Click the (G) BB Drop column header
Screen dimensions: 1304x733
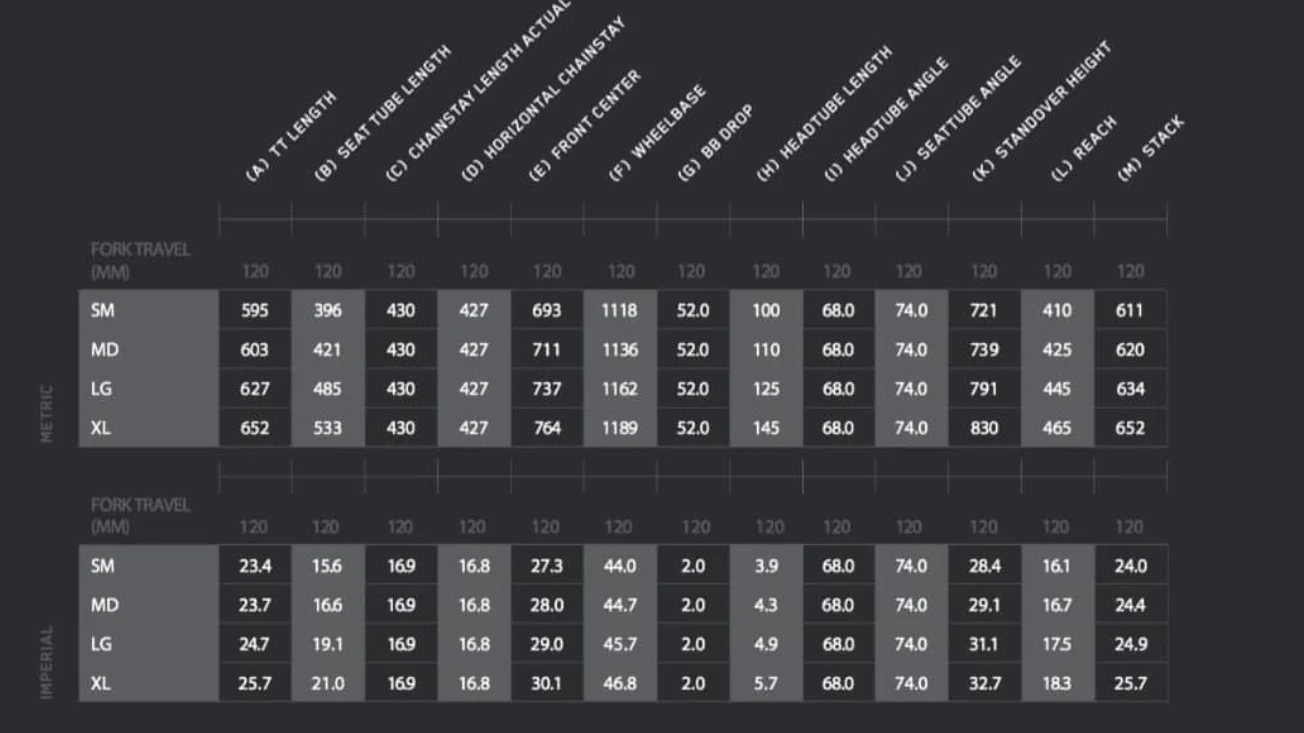715,144
